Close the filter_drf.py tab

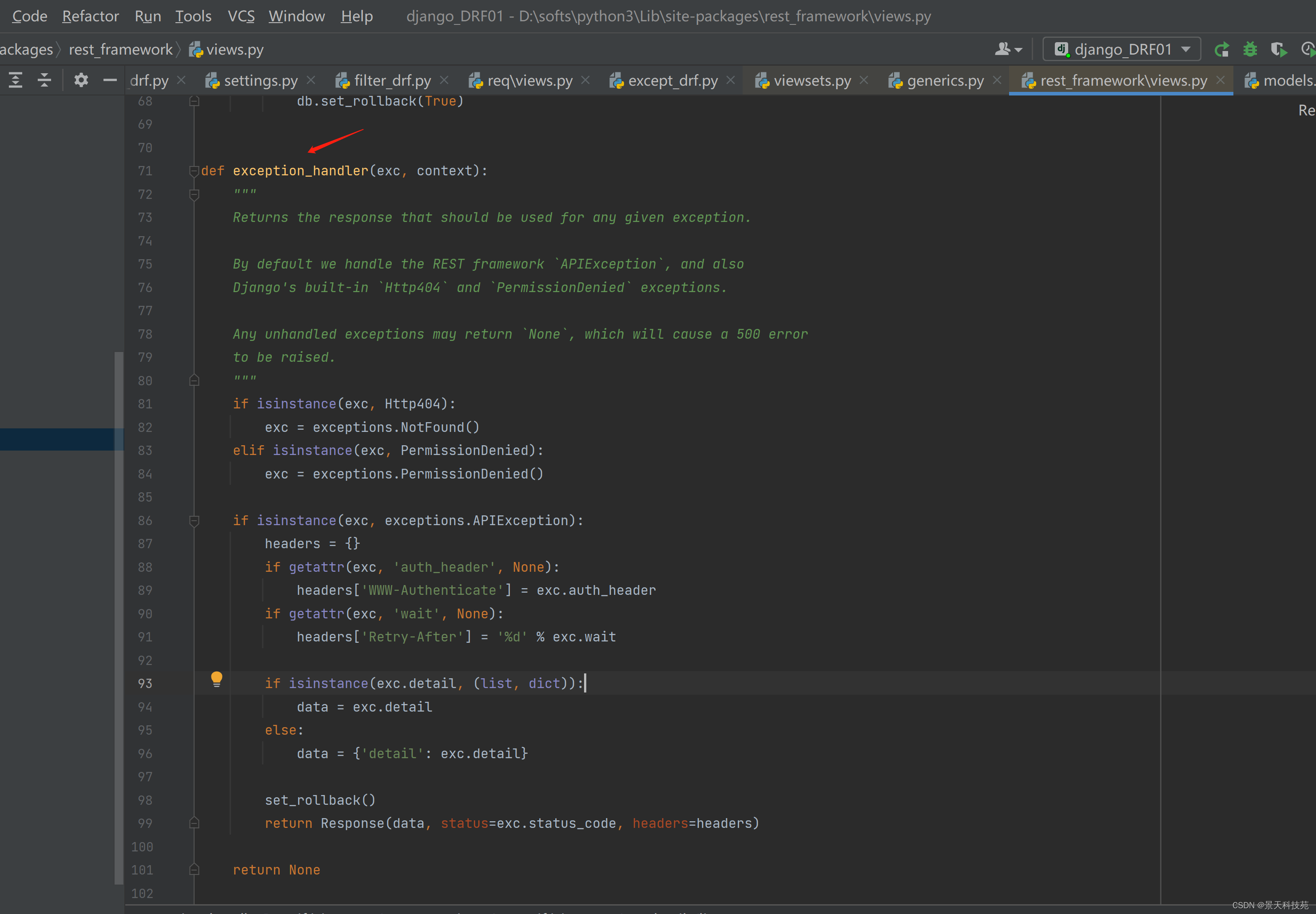pos(444,80)
